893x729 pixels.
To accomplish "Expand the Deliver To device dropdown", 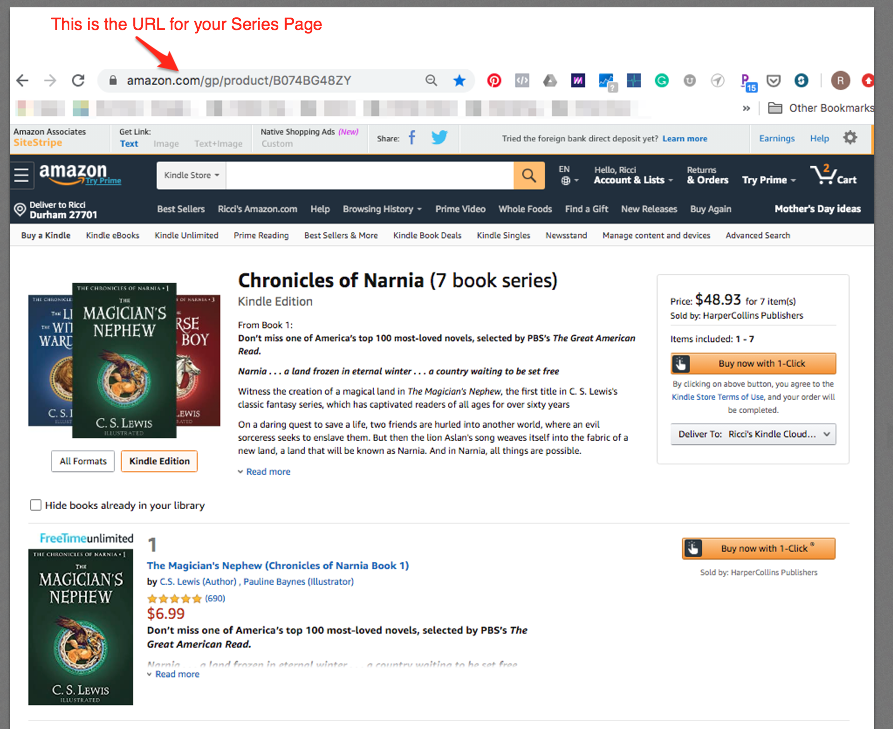I will point(753,434).
